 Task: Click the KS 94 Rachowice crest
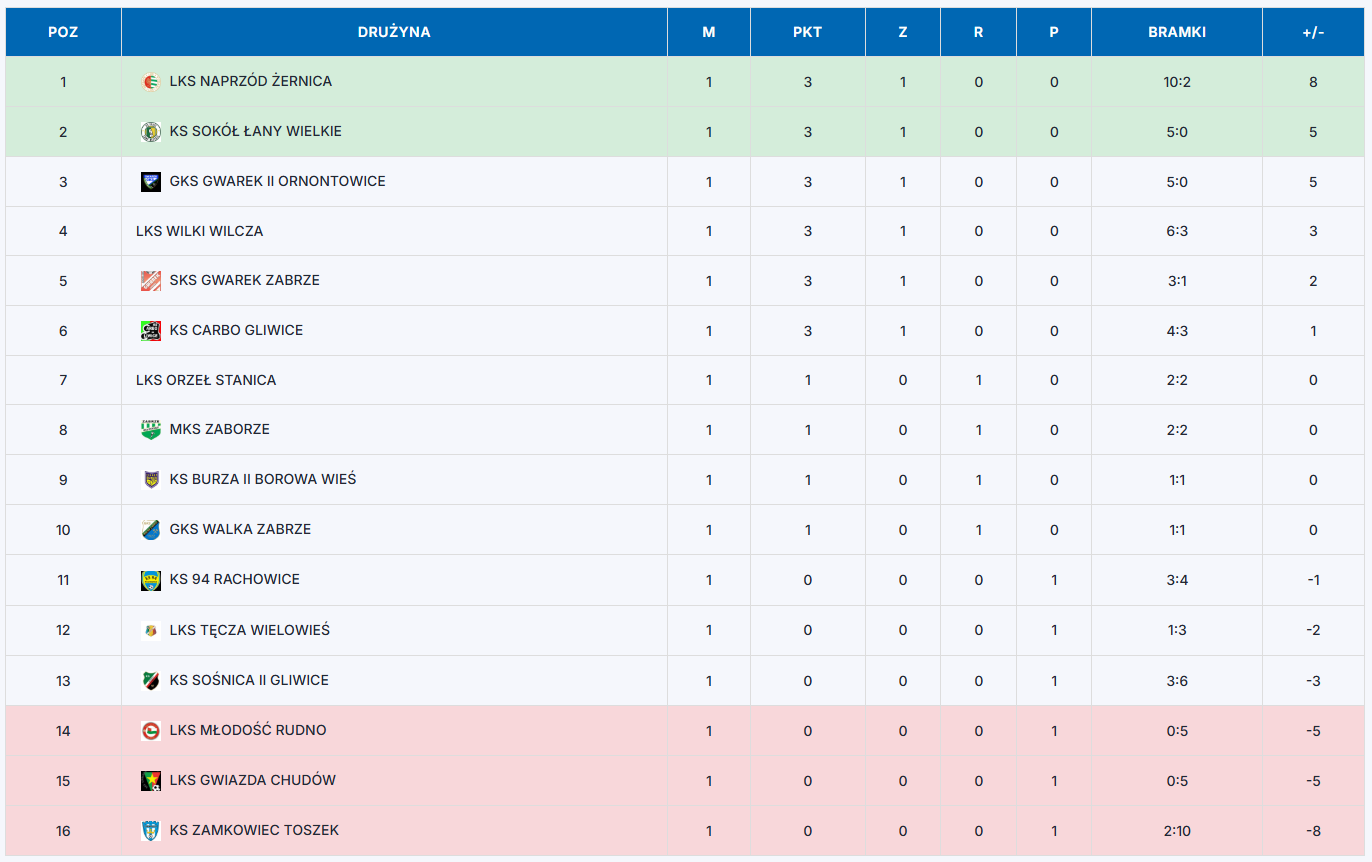click(151, 579)
